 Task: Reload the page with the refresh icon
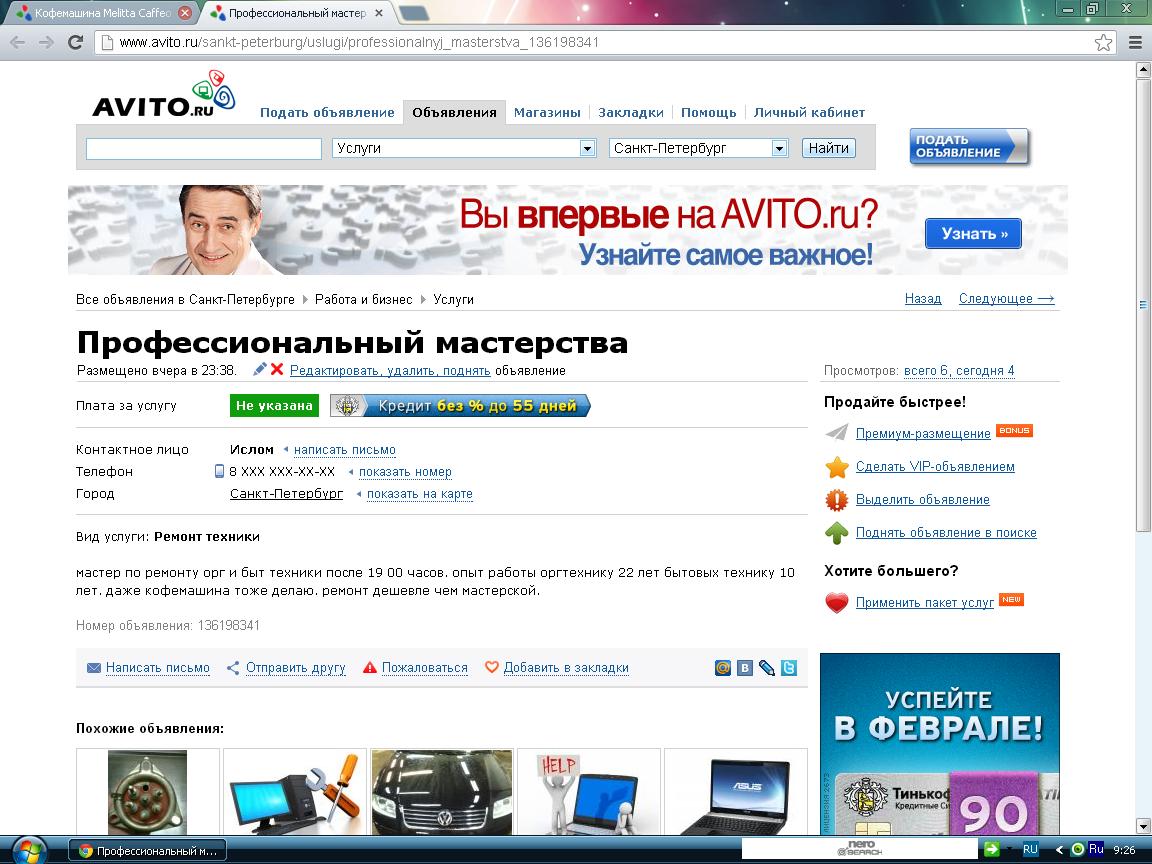click(75, 43)
